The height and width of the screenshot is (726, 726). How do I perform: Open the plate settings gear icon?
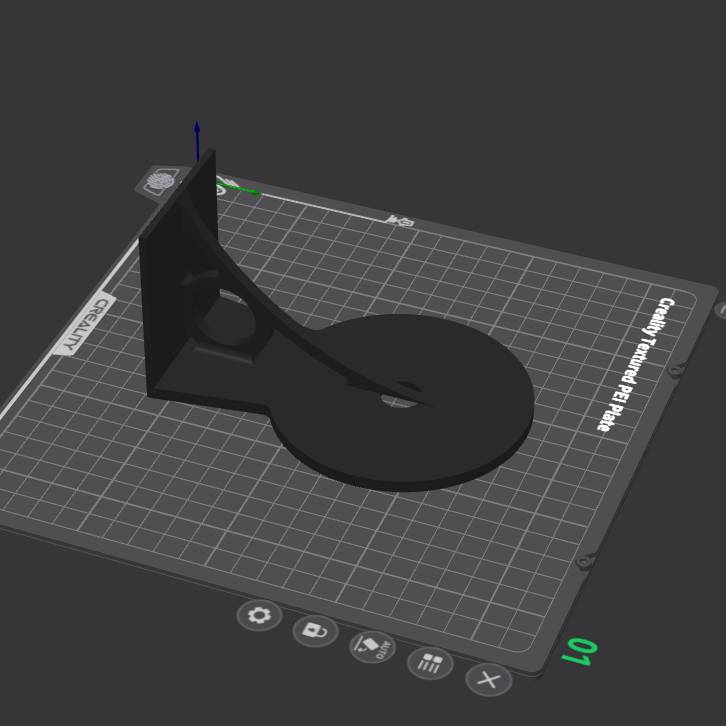[x=259, y=615]
